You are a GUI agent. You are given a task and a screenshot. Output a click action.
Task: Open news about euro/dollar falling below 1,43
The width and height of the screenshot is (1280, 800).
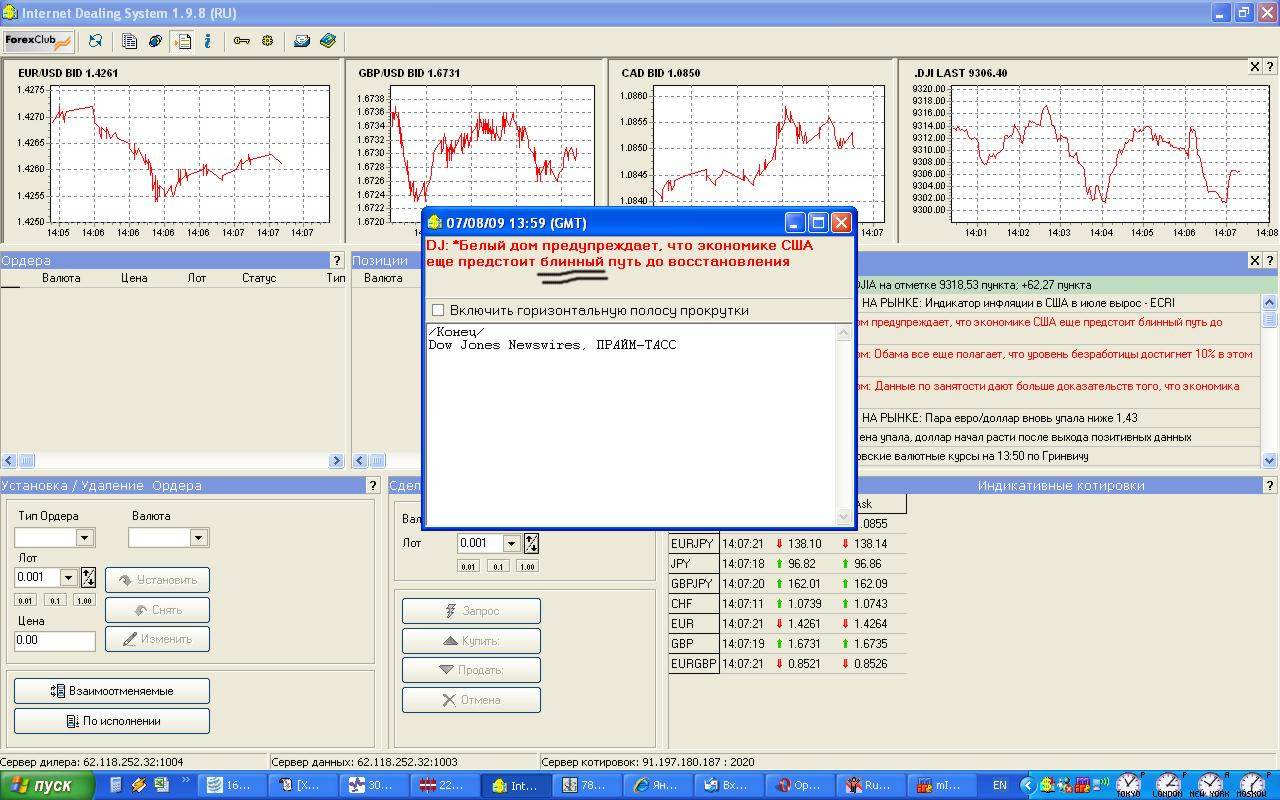point(1058,418)
